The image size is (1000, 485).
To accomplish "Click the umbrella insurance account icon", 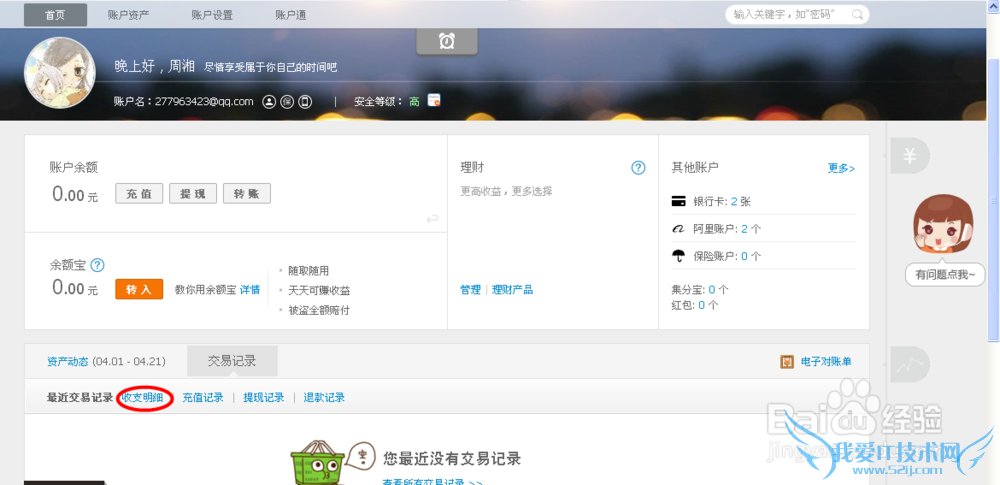I will [x=679, y=256].
